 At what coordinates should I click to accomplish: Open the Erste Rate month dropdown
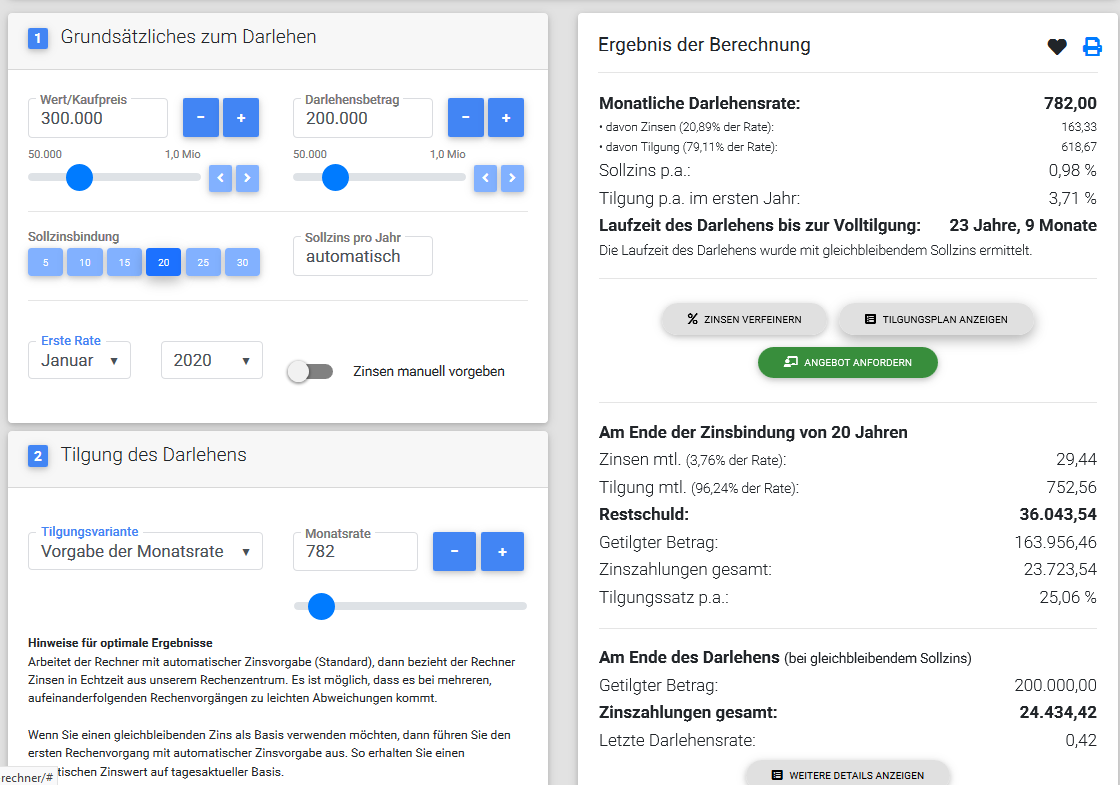[79, 360]
